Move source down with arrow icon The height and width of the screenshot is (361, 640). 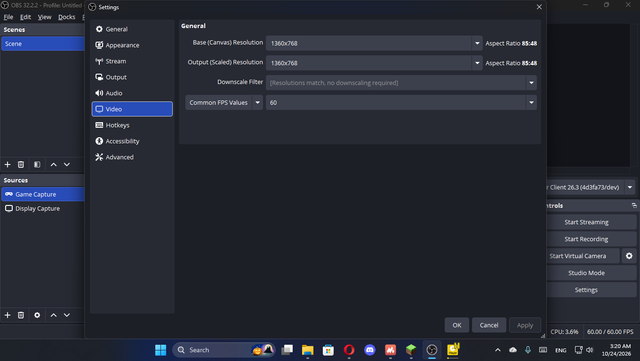click(x=67, y=315)
